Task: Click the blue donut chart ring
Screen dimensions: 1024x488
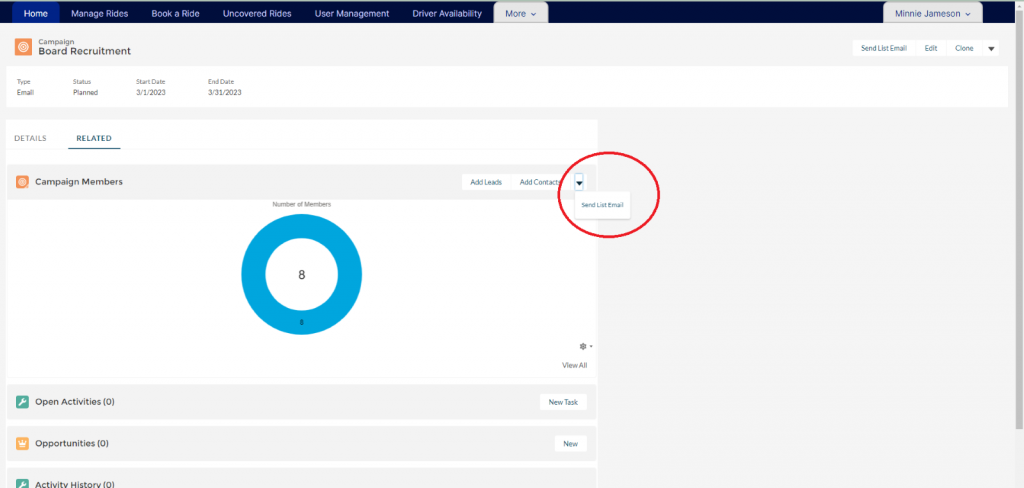Action: (x=255, y=274)
